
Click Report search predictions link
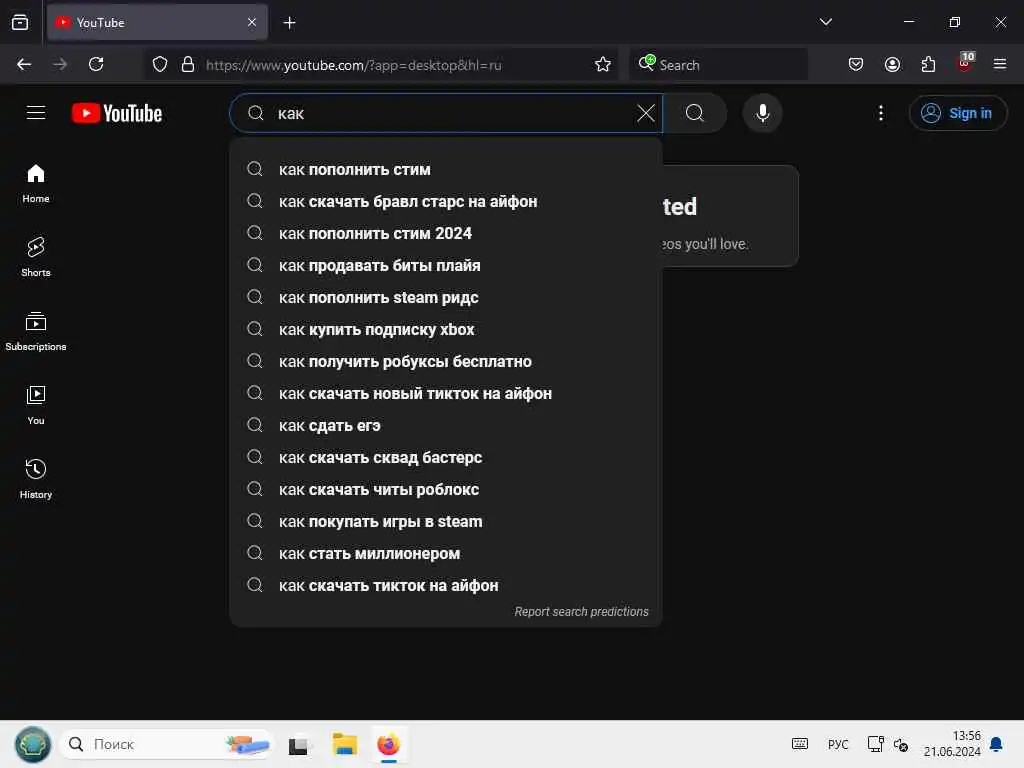point(581,611)
